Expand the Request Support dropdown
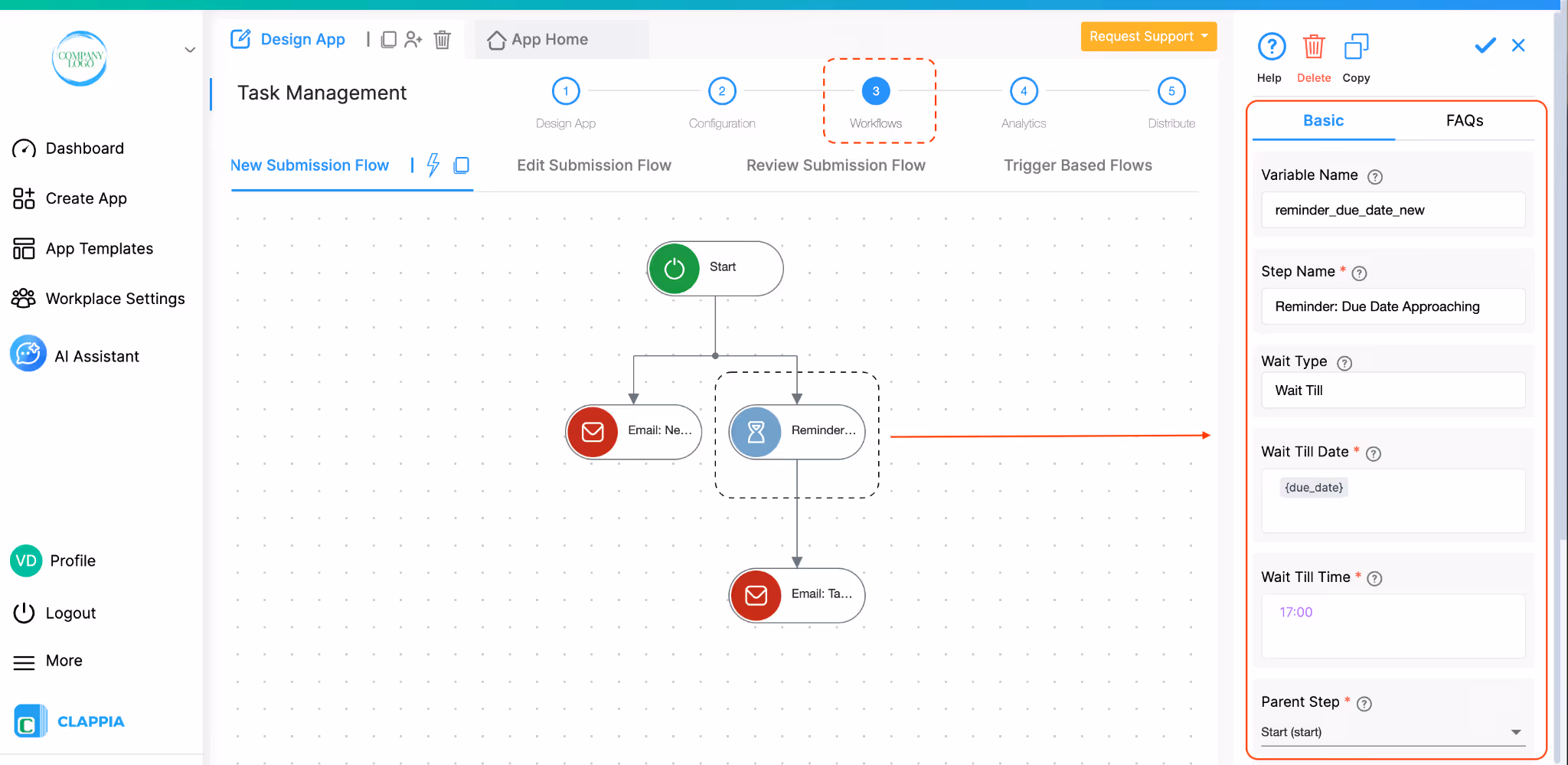Image resolution: width=1568 pixels, height=765 pixels. tap(1148, 36)
